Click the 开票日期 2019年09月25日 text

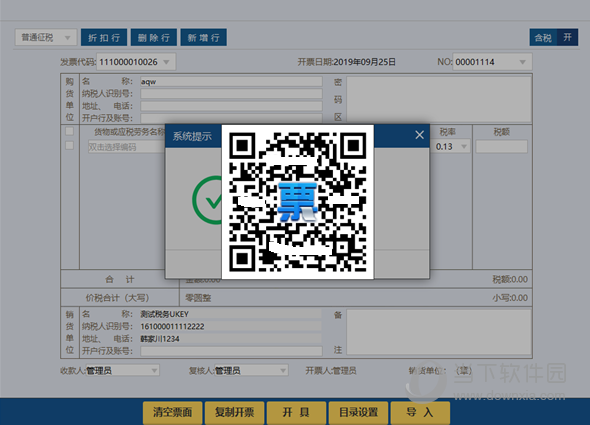pos(347,62)
